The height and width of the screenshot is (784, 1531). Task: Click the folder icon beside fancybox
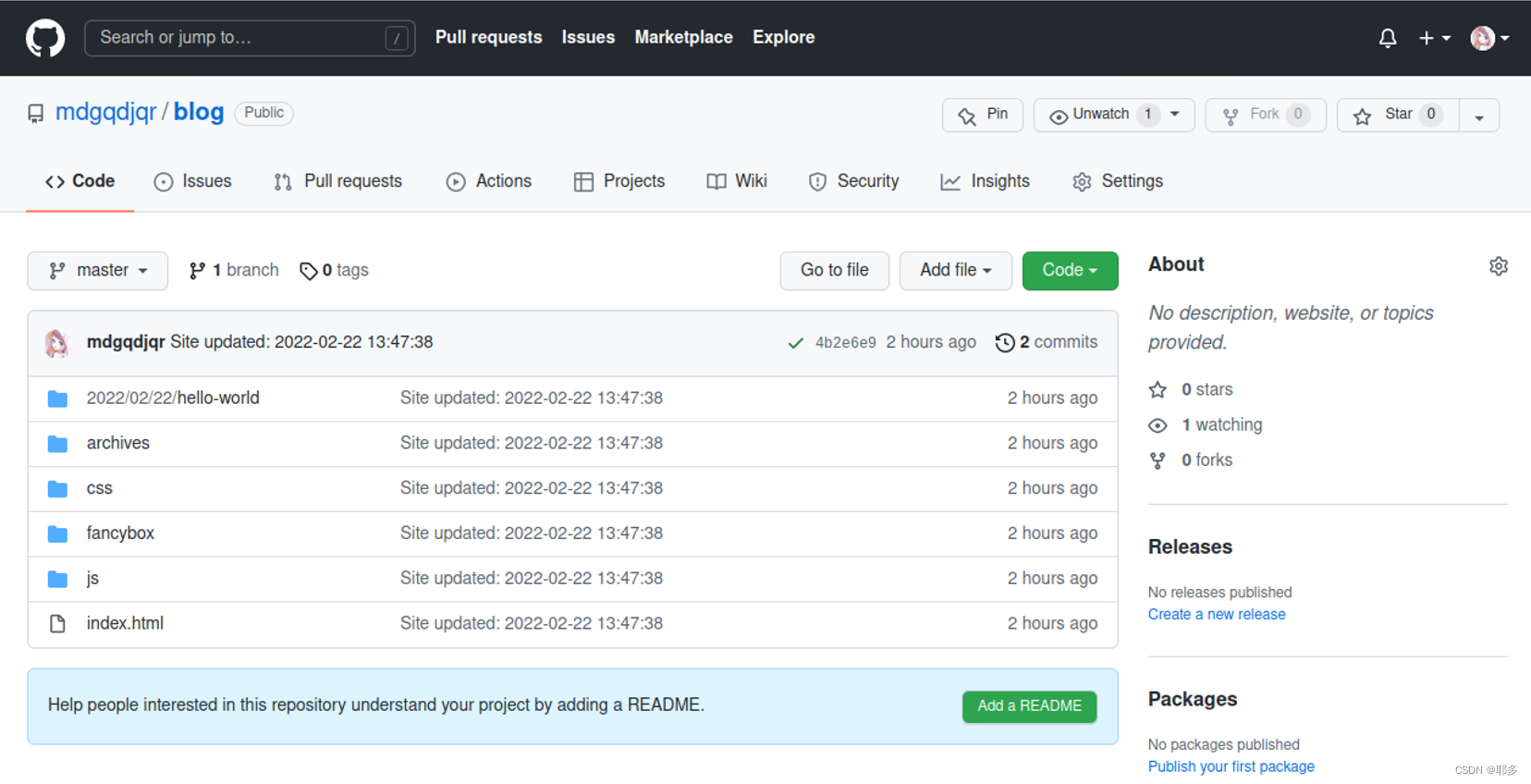pos(57,534)
